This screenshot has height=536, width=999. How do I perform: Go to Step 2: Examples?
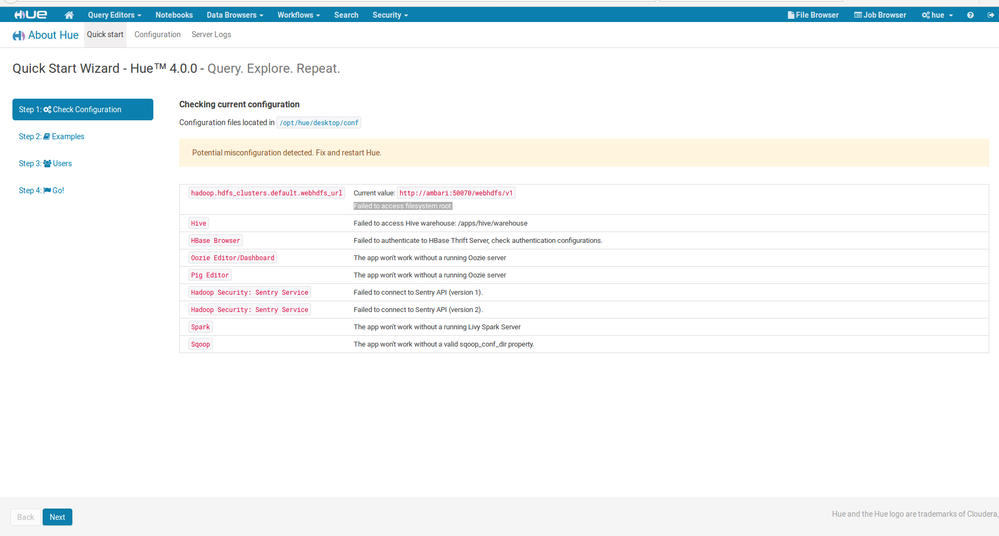tap(52, 136)
